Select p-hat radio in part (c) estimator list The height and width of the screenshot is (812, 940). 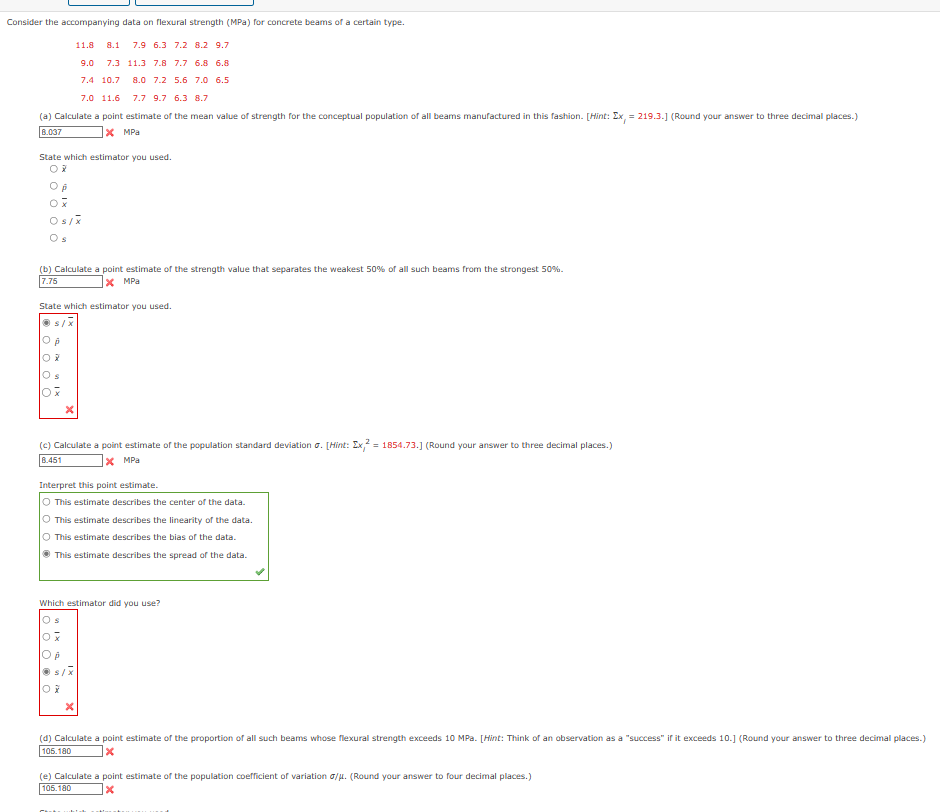(46, 654)
